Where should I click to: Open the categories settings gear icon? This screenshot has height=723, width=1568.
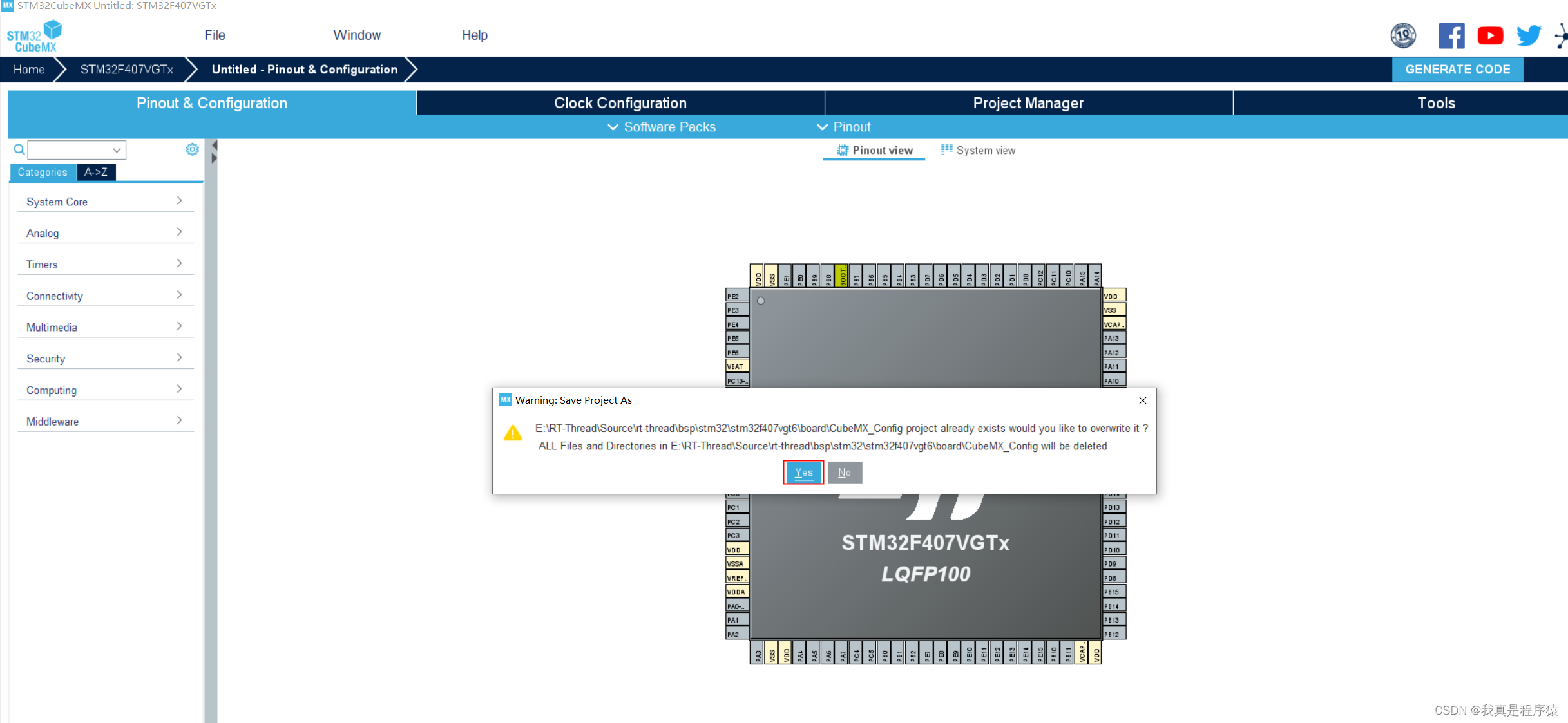click(x=192, y=149)
